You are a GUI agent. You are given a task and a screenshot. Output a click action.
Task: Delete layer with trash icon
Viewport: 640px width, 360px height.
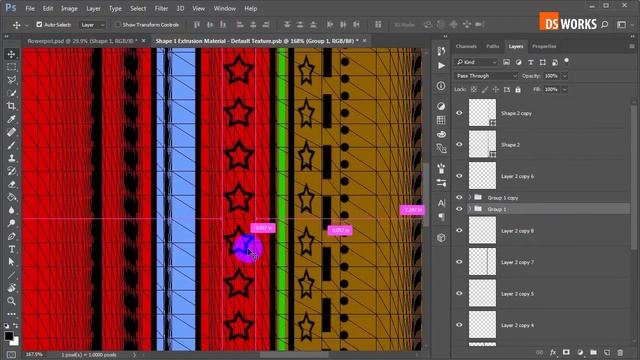pyautogui.click(x=620, y=352)
